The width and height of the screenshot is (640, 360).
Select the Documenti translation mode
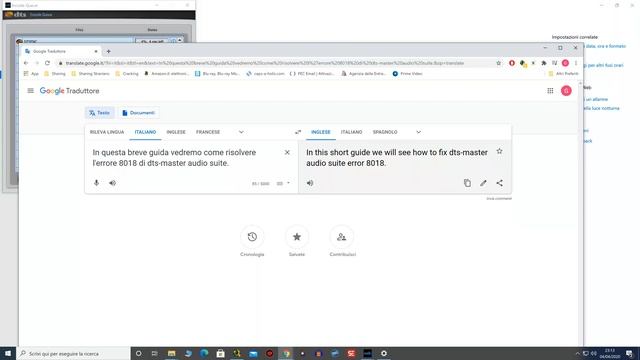click(x=138, y=113)
